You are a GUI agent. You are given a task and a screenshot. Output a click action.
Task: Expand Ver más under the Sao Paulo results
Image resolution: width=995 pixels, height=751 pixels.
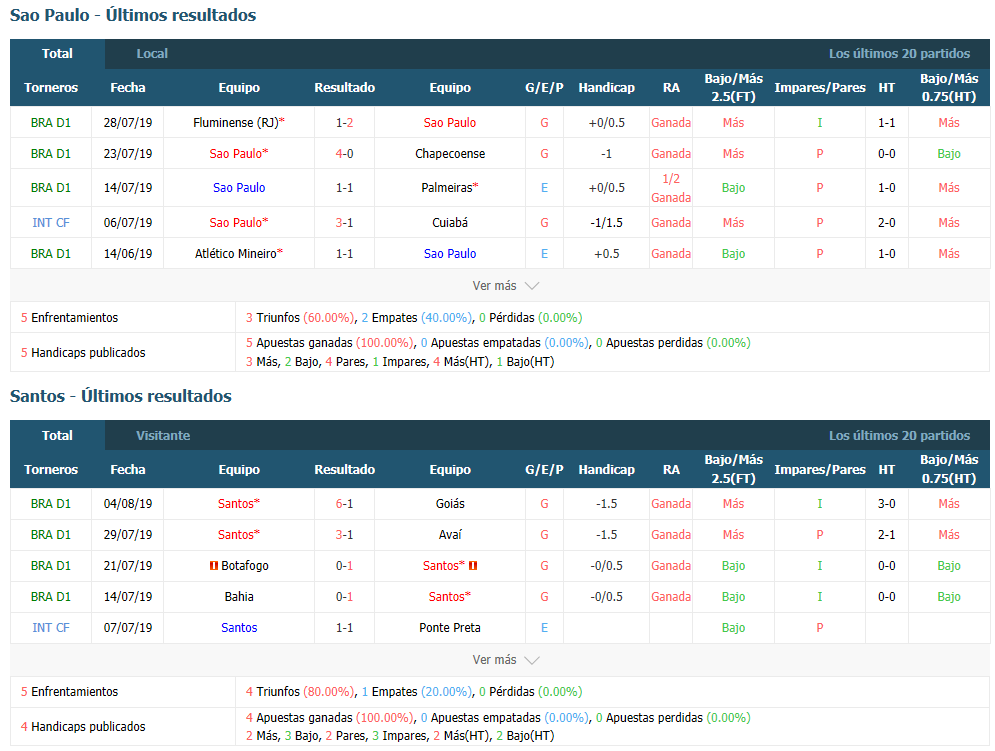click(x=505, y=286)
